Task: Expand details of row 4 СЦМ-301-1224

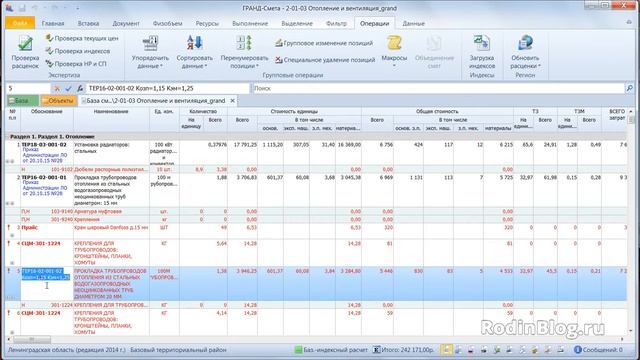Action: tap(12, 263)
